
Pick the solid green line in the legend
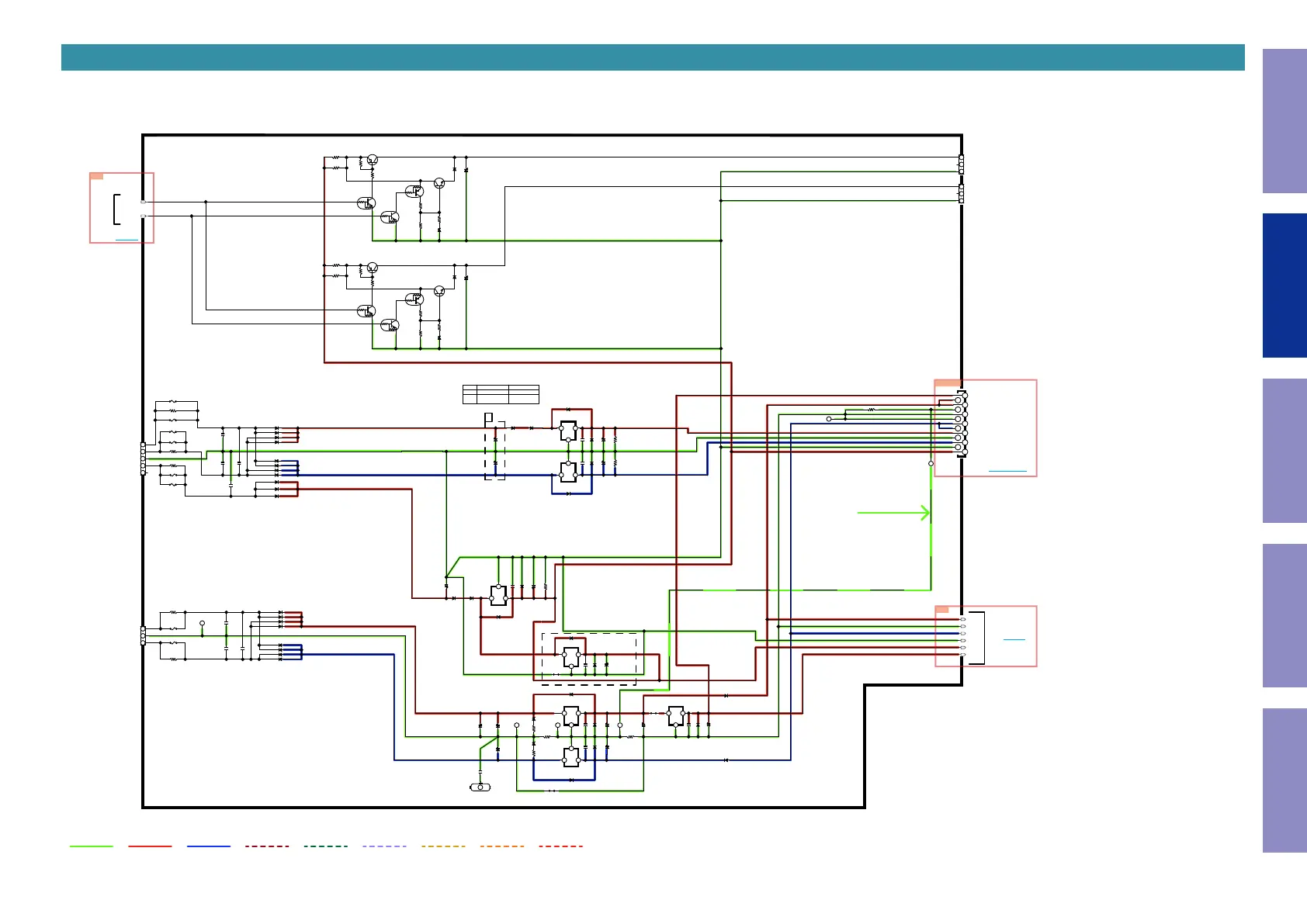(91, 846)
